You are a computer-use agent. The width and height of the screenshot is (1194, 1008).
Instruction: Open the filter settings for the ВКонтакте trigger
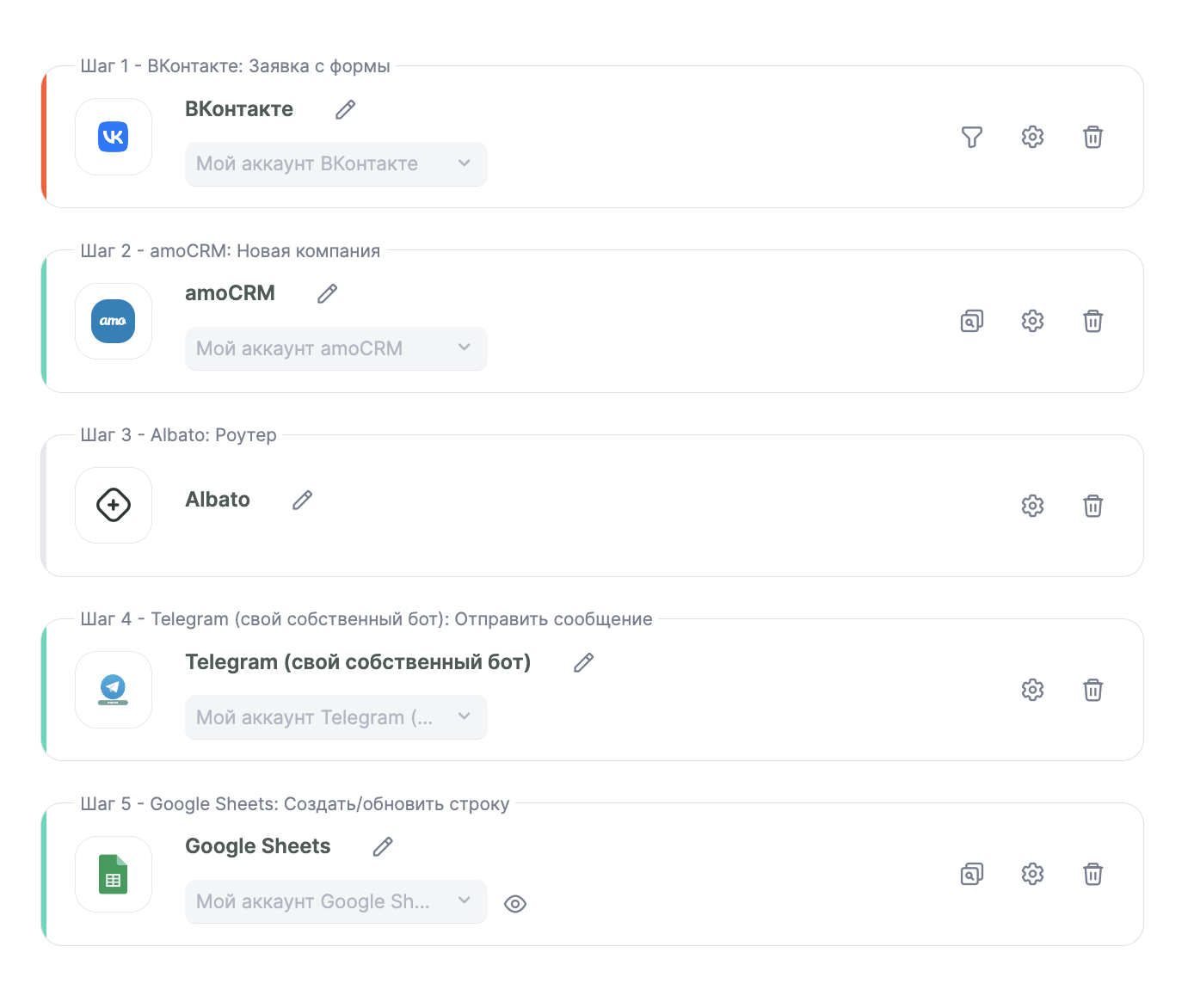972,137
